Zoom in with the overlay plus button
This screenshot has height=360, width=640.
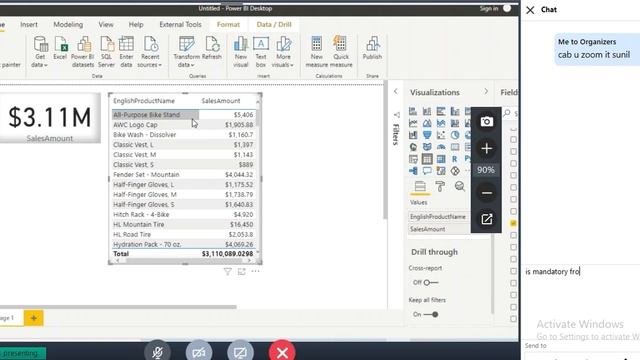point(486,148)
